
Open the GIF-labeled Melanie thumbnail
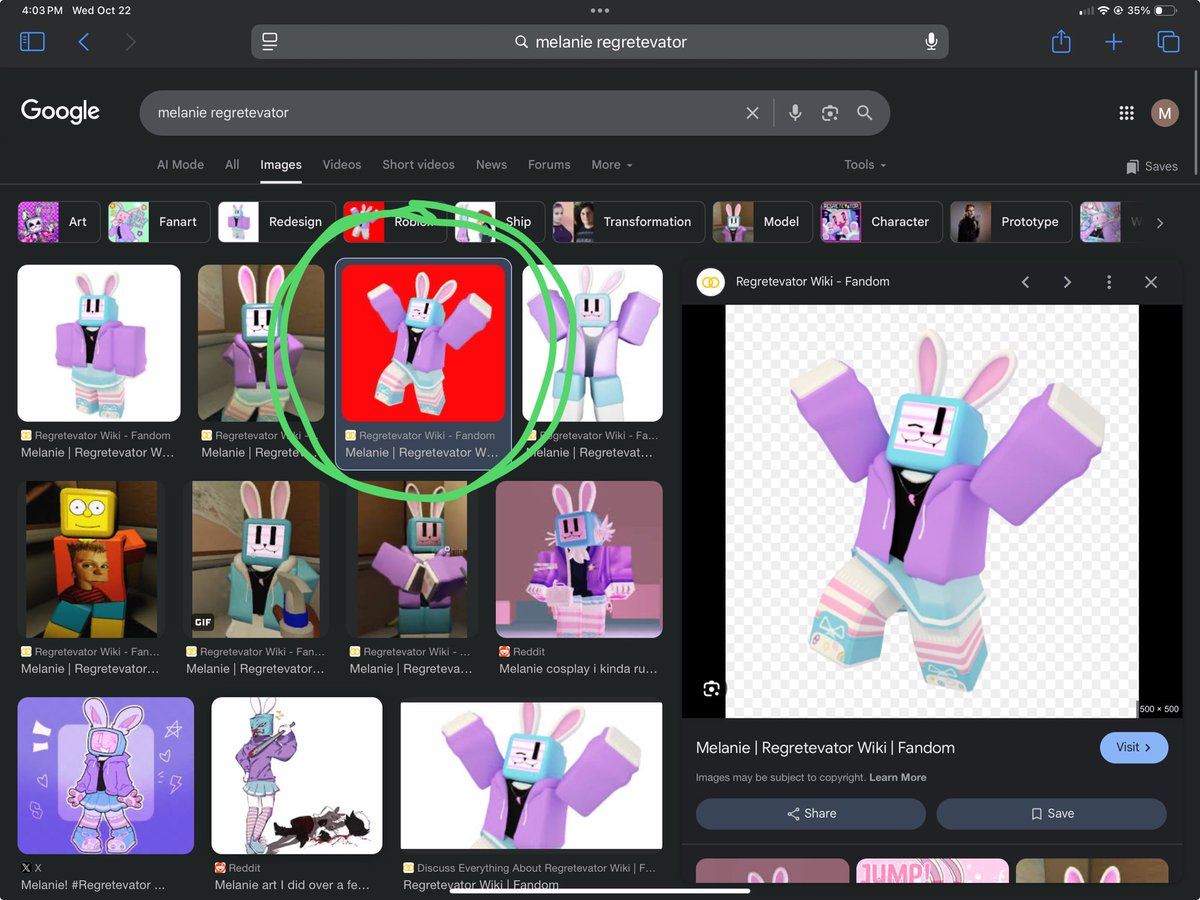click(x=255, y=560)
